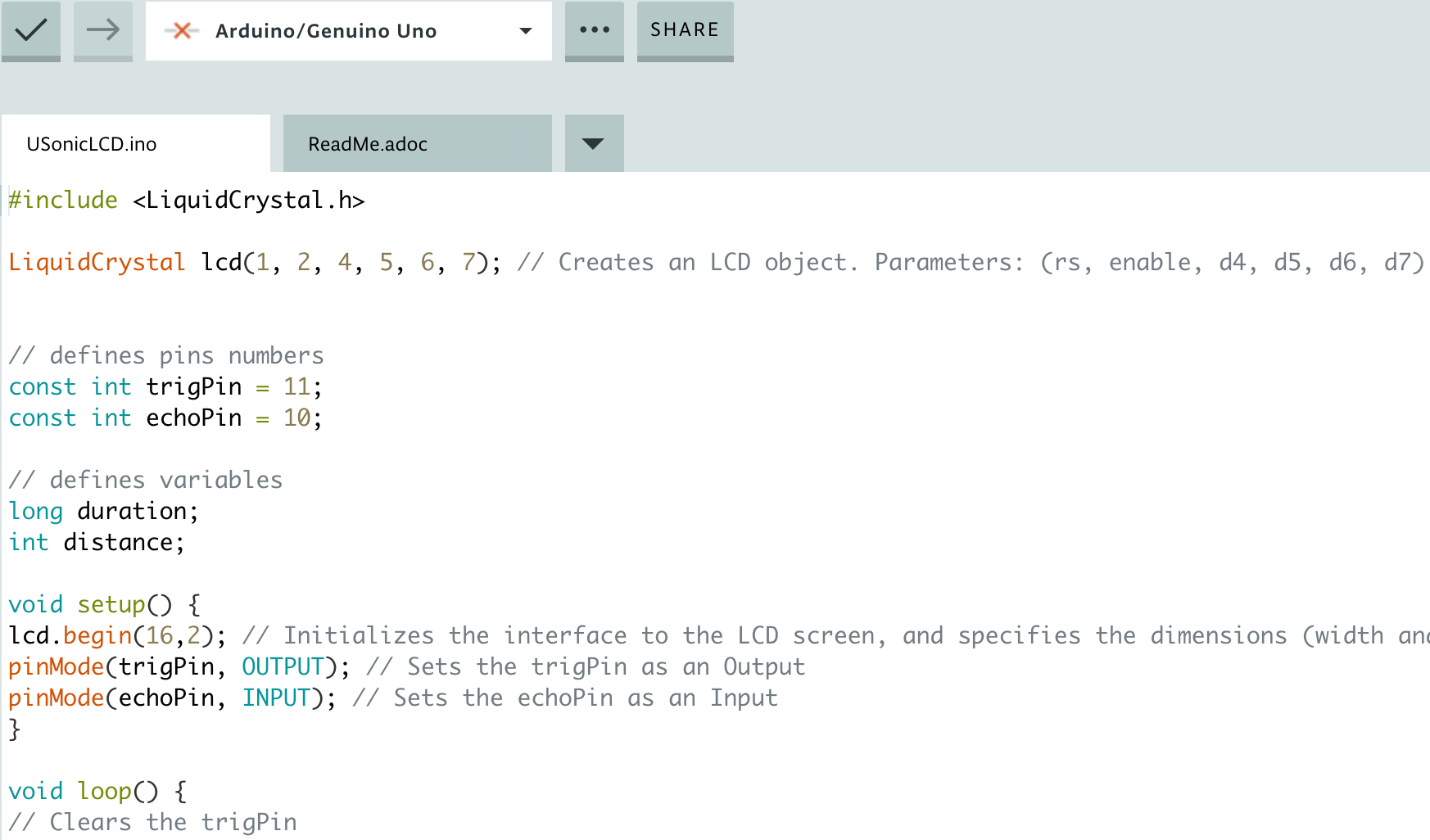This screenshot has width=1430, height=840.
Task: Open the tab list dropdown arrow
Action: 593,144
